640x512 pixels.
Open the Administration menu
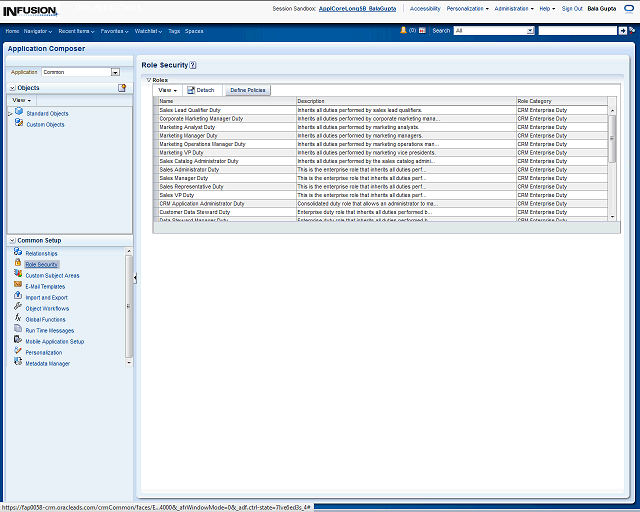point(514,8)
